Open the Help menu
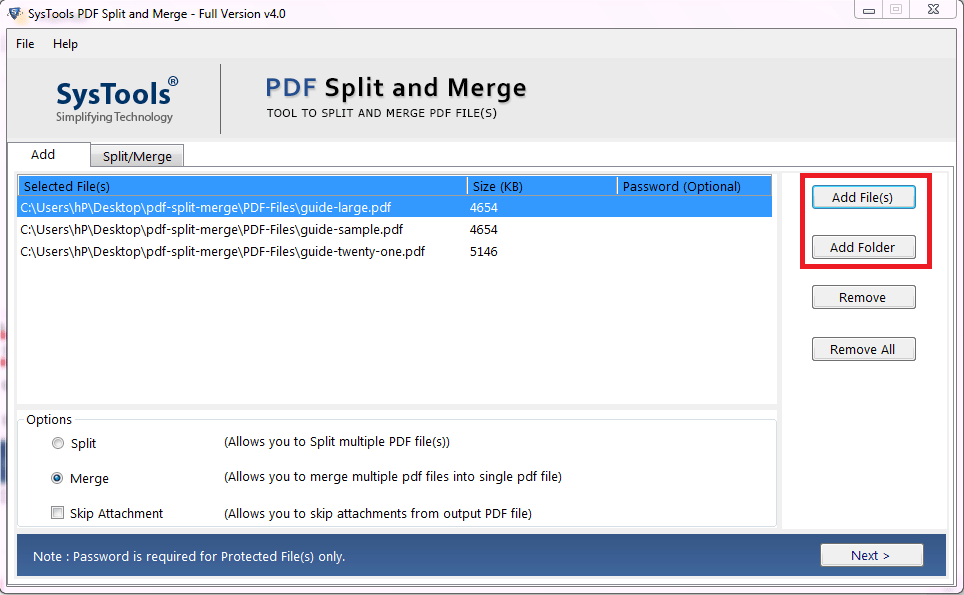964x595 pixels. (65, 44)
